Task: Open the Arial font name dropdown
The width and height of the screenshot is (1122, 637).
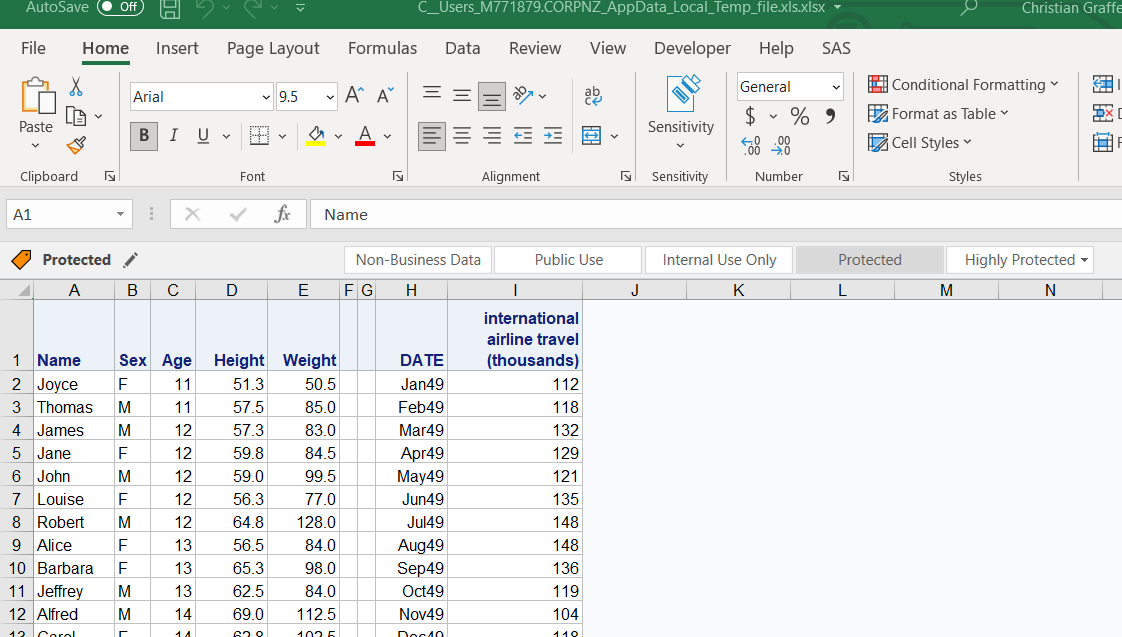Action: [x=266, y=97]
